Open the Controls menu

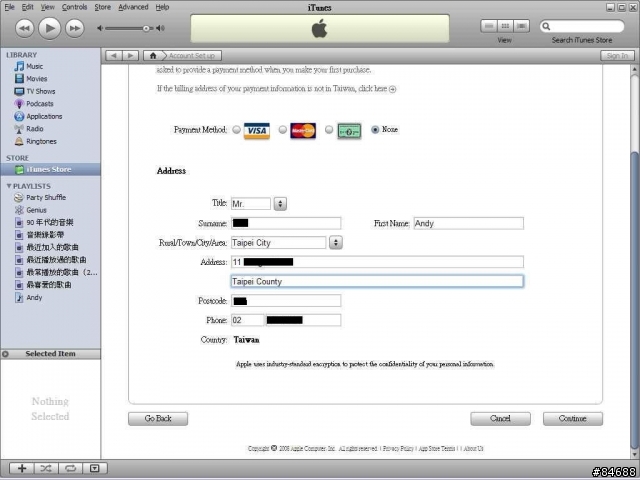coord(74,7)
